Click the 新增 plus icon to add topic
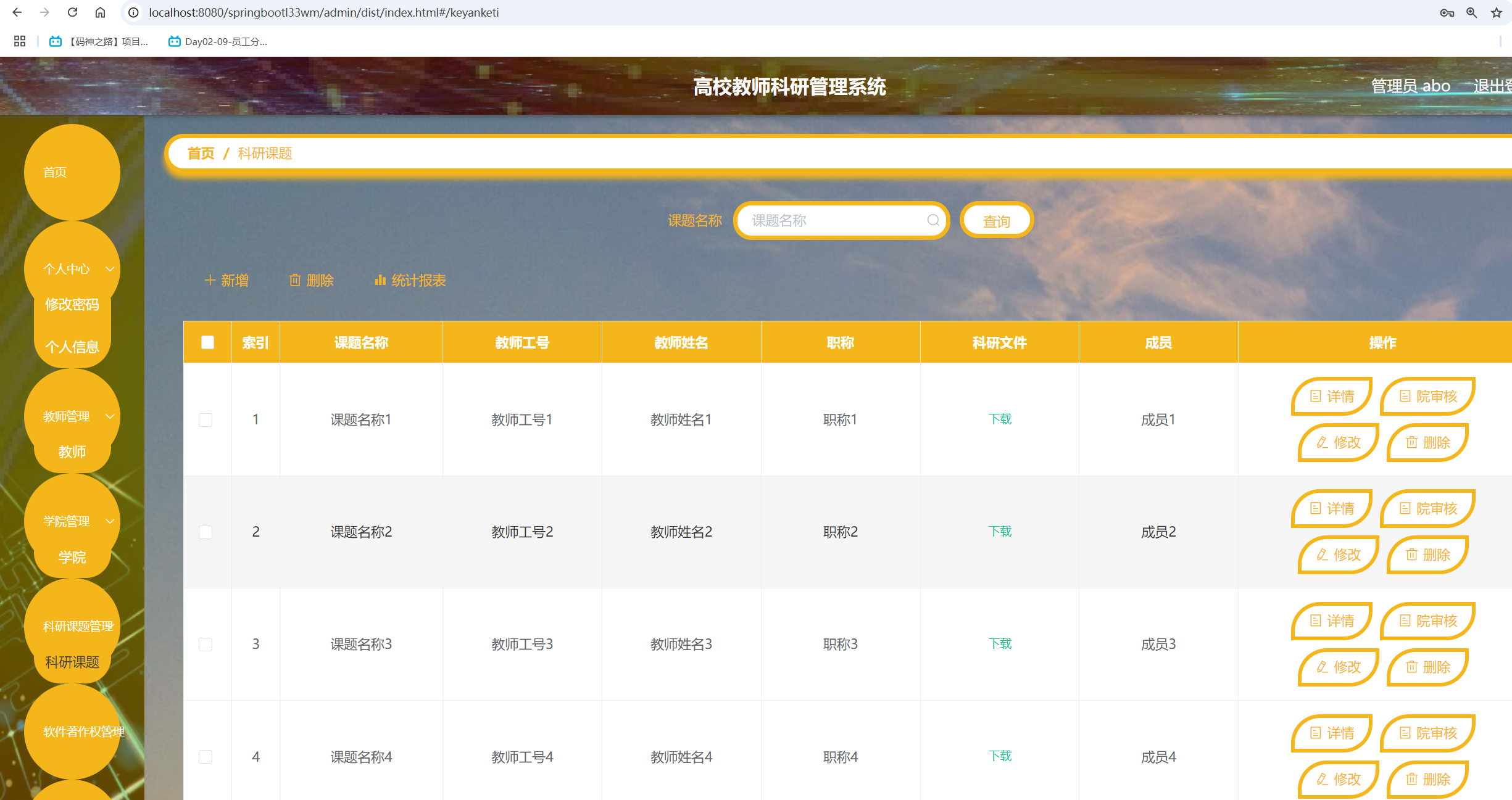The image size is (1512, 800). (209, 280)
